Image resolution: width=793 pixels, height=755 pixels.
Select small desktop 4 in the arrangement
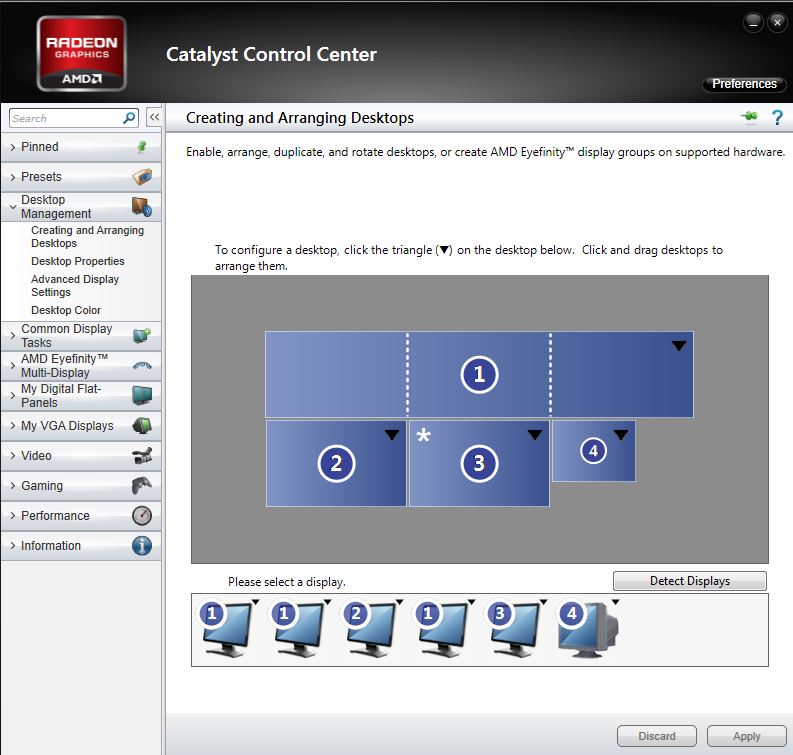(594, 451)
